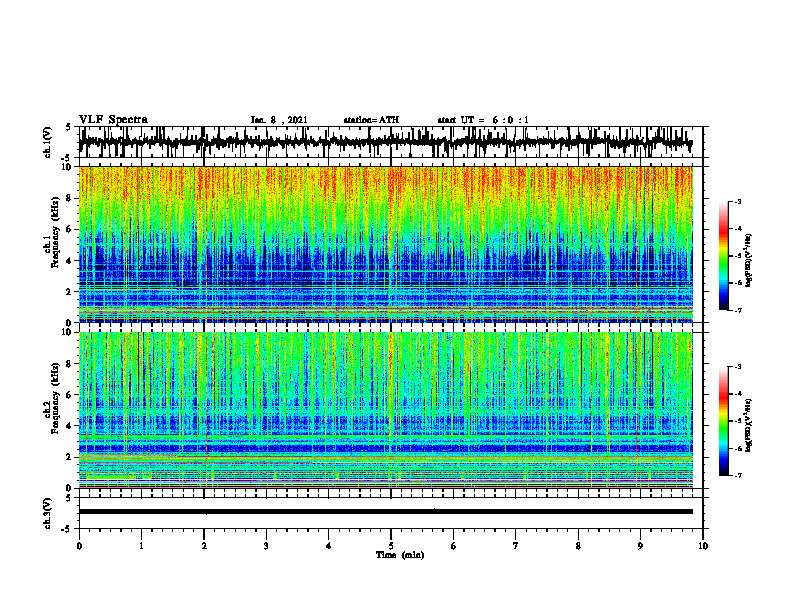Select the date text "Jan. 8, 2021"
Viewport: 792px width, 612px height.
tap(279, 120)
